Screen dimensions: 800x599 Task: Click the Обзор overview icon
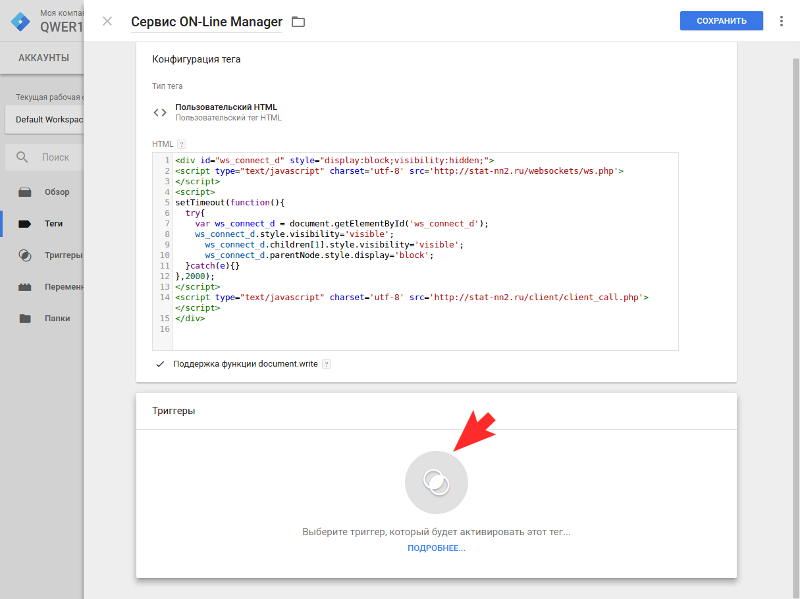click(x=24, y=192)
